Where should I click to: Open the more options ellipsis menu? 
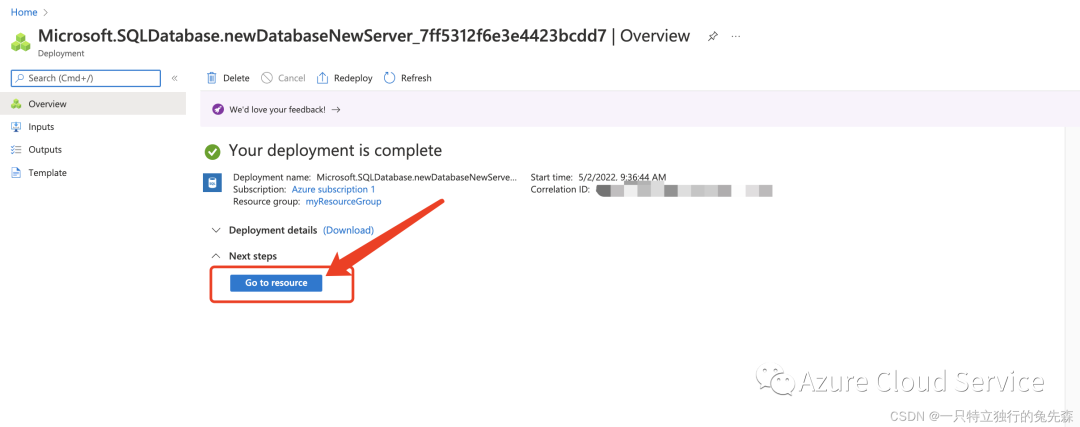click(x=736, y=36)
